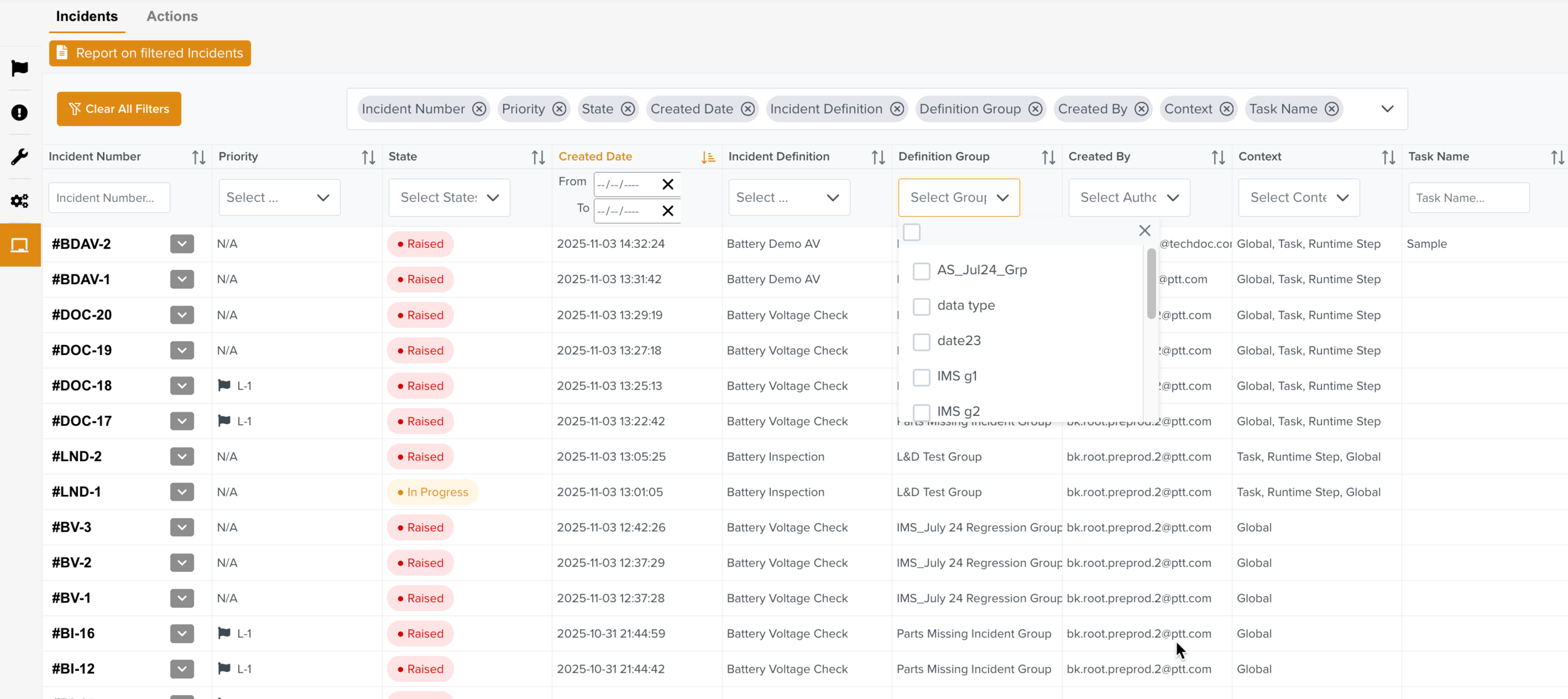This screenshot has height=699, width=1568.
Task: Tick the select-all checkbox in group dropdown
Action: (912, 232)
